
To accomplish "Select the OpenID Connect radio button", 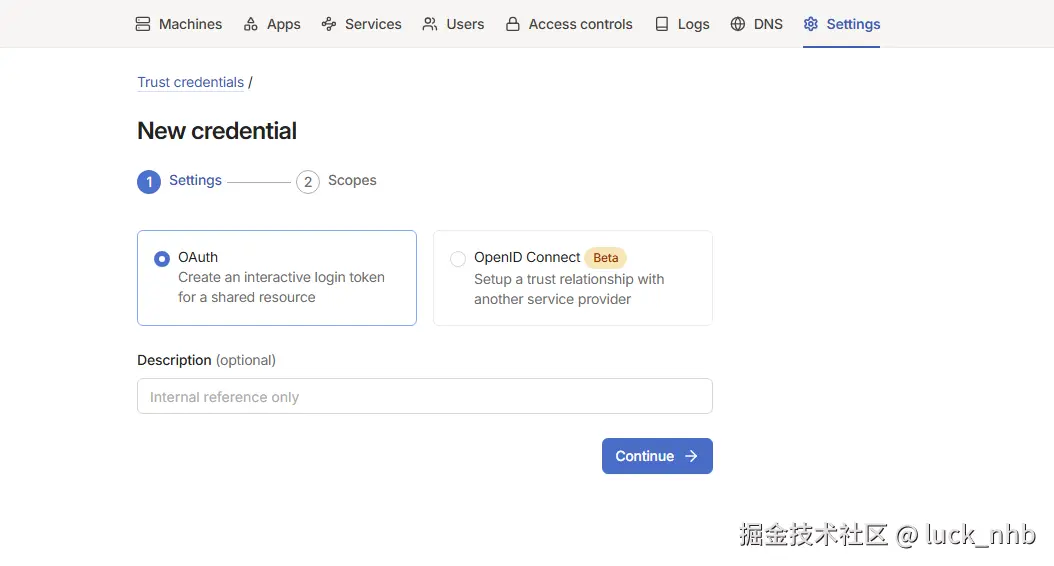I will (458, 259).
